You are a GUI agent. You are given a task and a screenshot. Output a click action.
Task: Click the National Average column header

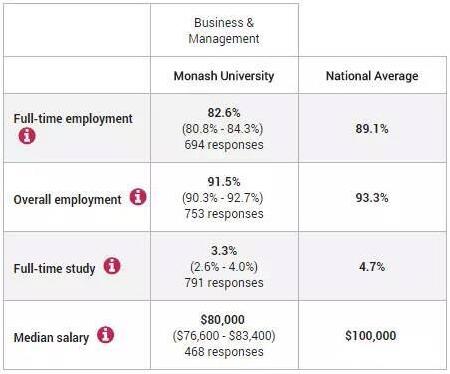click(372, 76)
